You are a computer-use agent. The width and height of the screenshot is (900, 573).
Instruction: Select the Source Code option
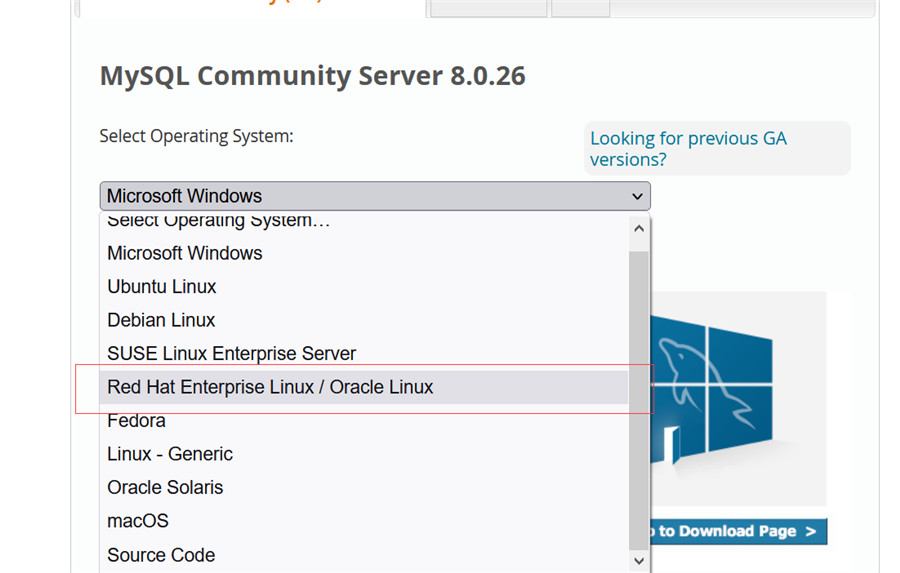pos(161,555)
